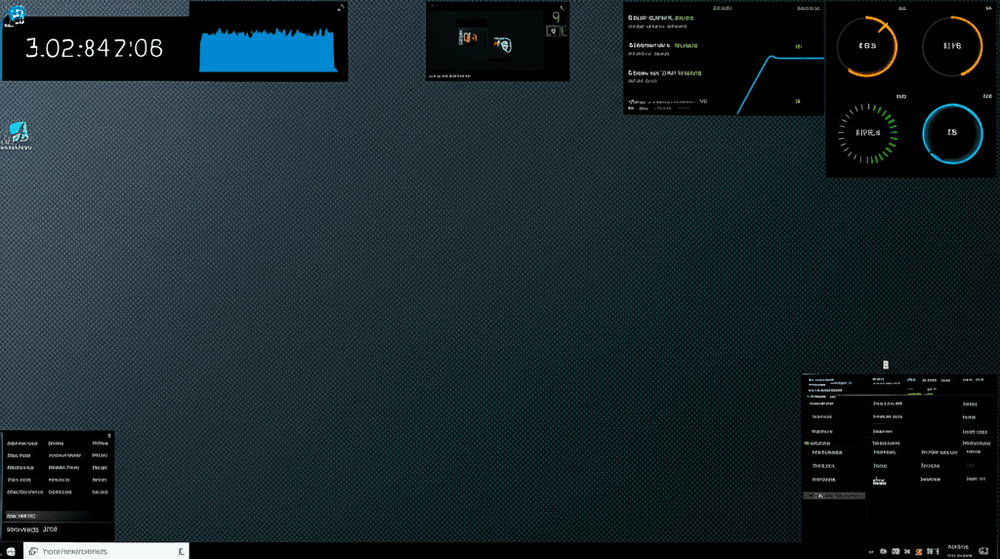Click the taskbar search box
Image resolution: width=1000 pixels, height=559 pixels.
tap(106, 551)
